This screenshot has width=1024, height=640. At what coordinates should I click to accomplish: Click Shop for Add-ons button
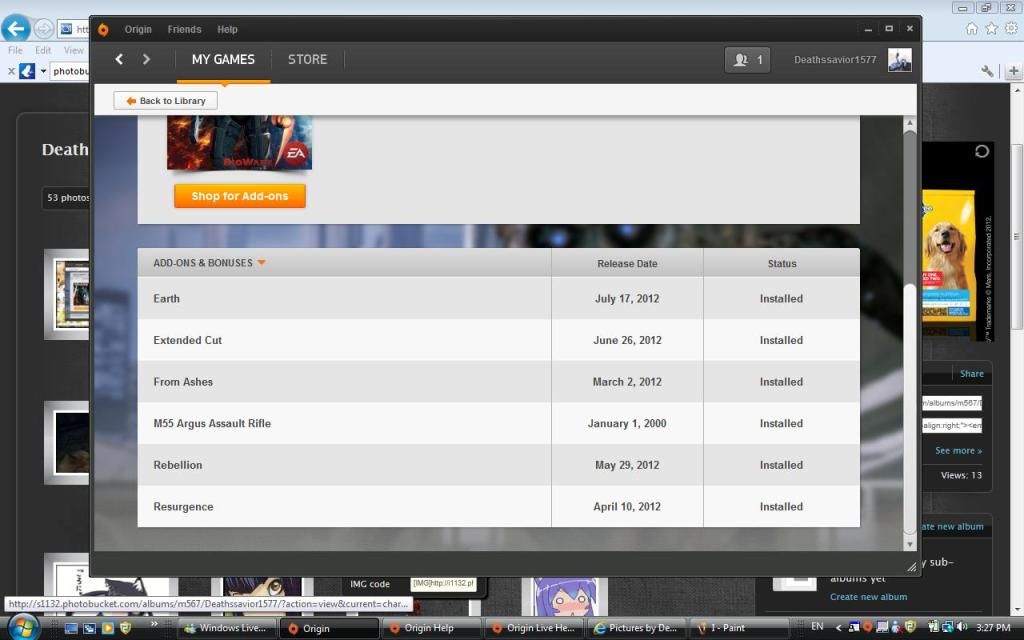click(x=240, y=196)
